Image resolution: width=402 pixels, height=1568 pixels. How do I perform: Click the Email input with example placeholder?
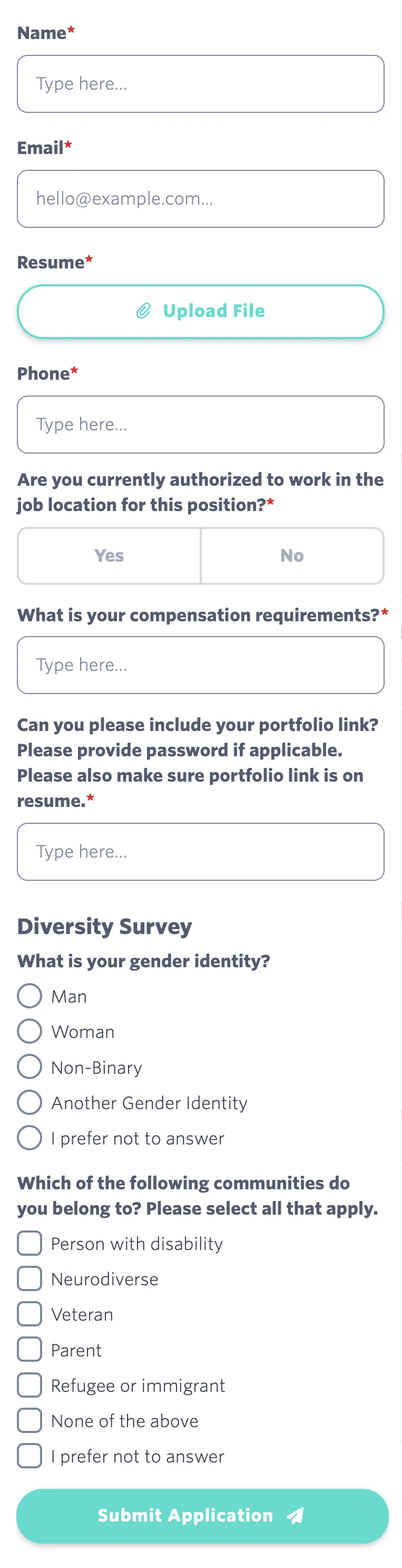[201, 198]
